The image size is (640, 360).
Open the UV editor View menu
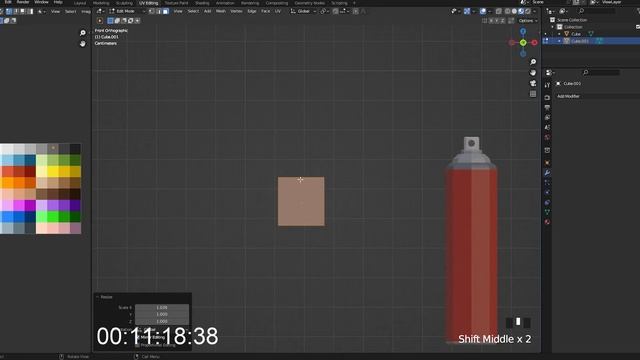[56, 11]
